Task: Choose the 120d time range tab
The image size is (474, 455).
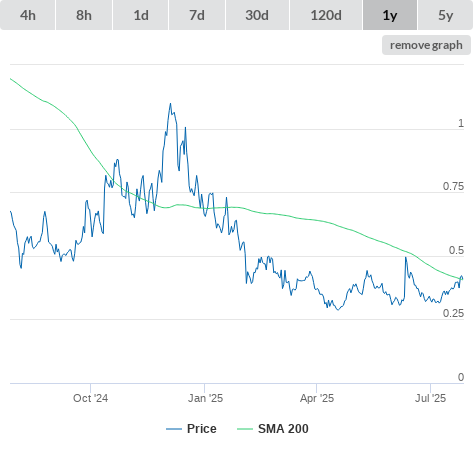Action: pyautogui.click(x=326, y=15)
